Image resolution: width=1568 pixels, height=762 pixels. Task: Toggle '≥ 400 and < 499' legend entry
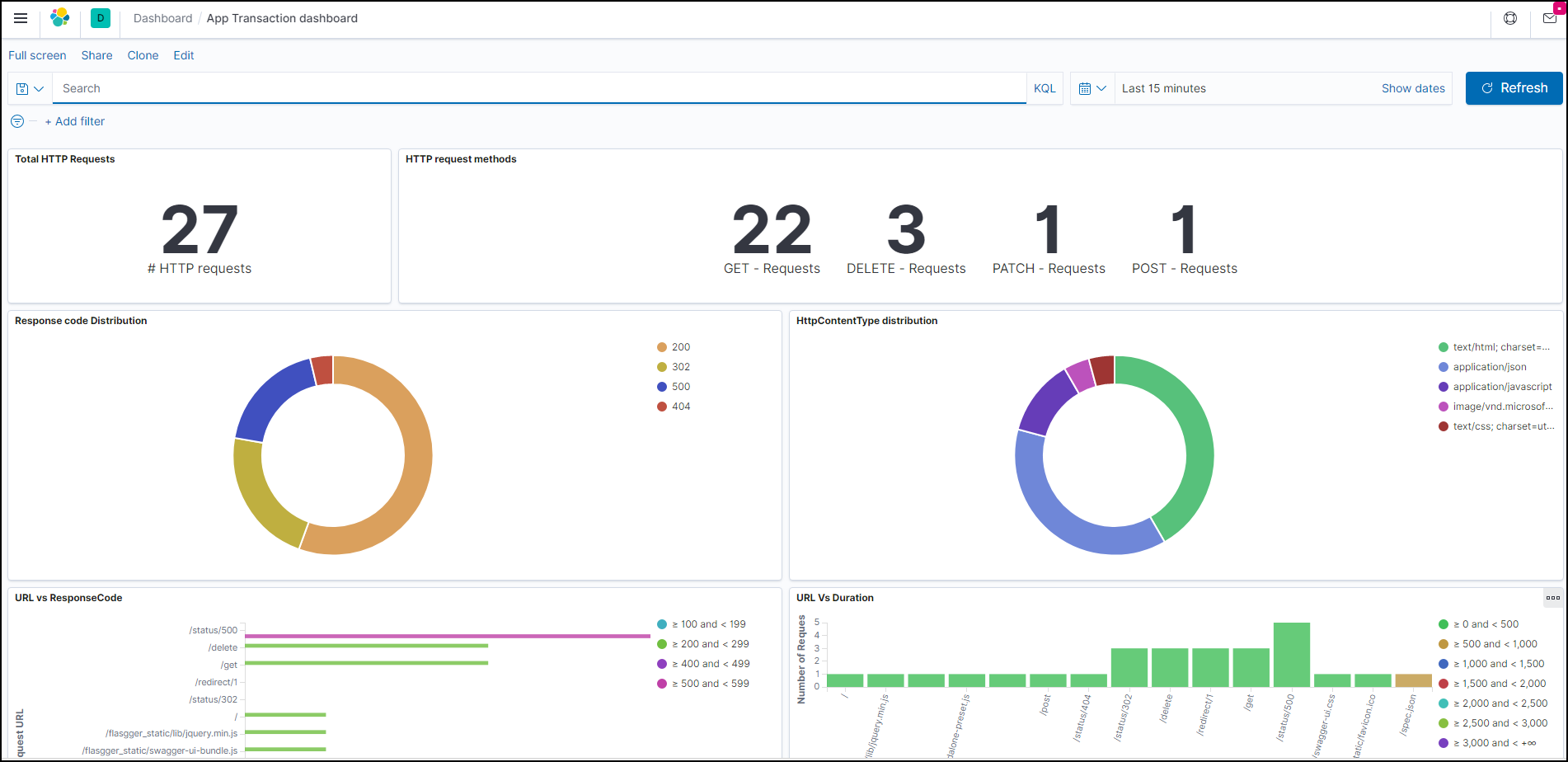[x=703, y=664]
